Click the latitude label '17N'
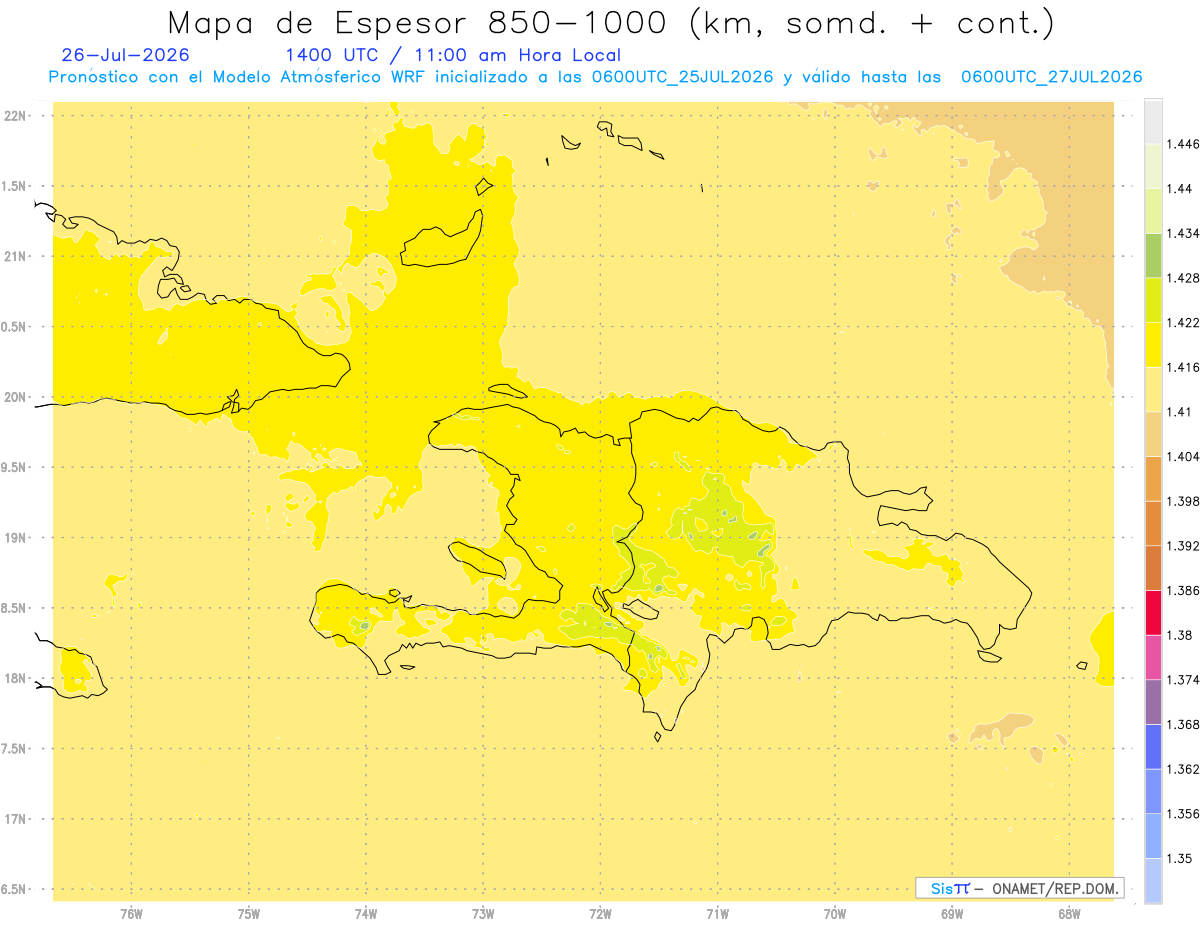The image size is (1200, 927). click(x=14, y=820)
